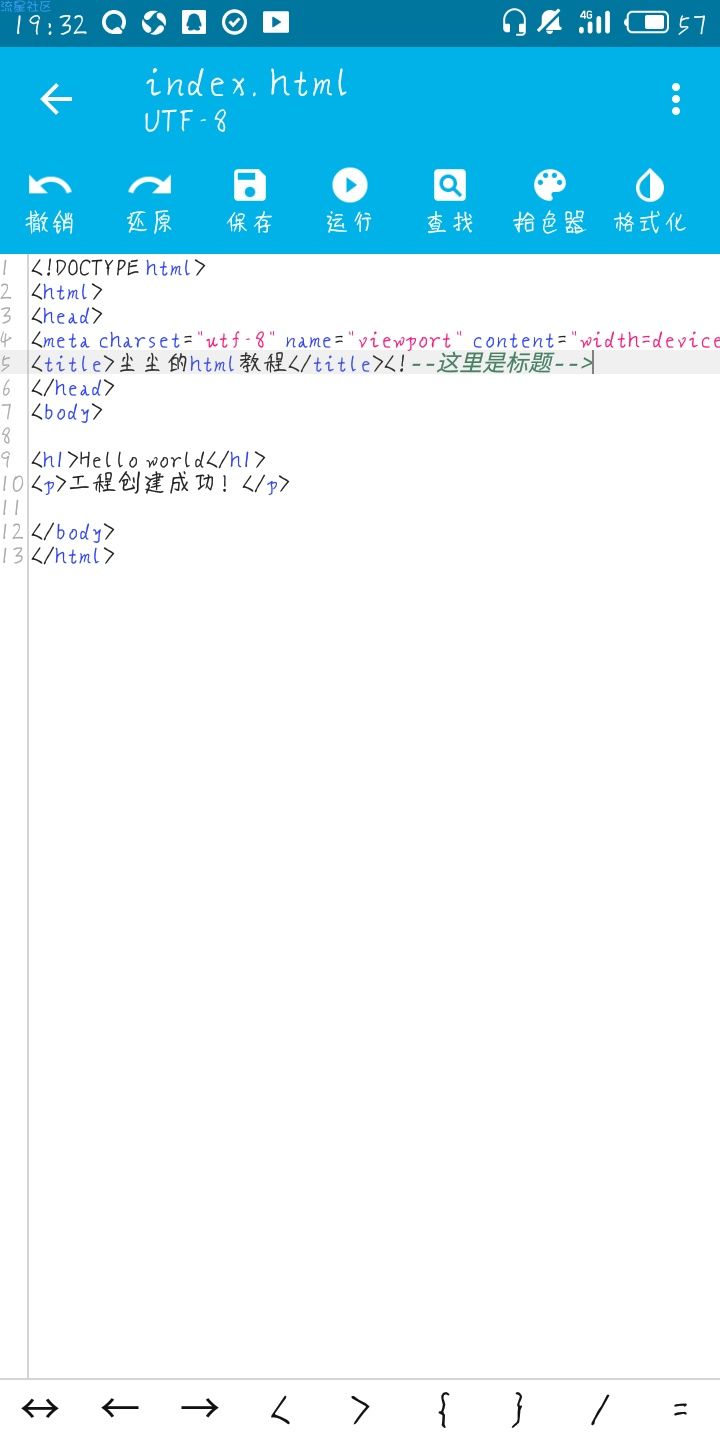720x1440 pixels.
Task: Tap the back arrow beside index.html
Action: point(56,99)
